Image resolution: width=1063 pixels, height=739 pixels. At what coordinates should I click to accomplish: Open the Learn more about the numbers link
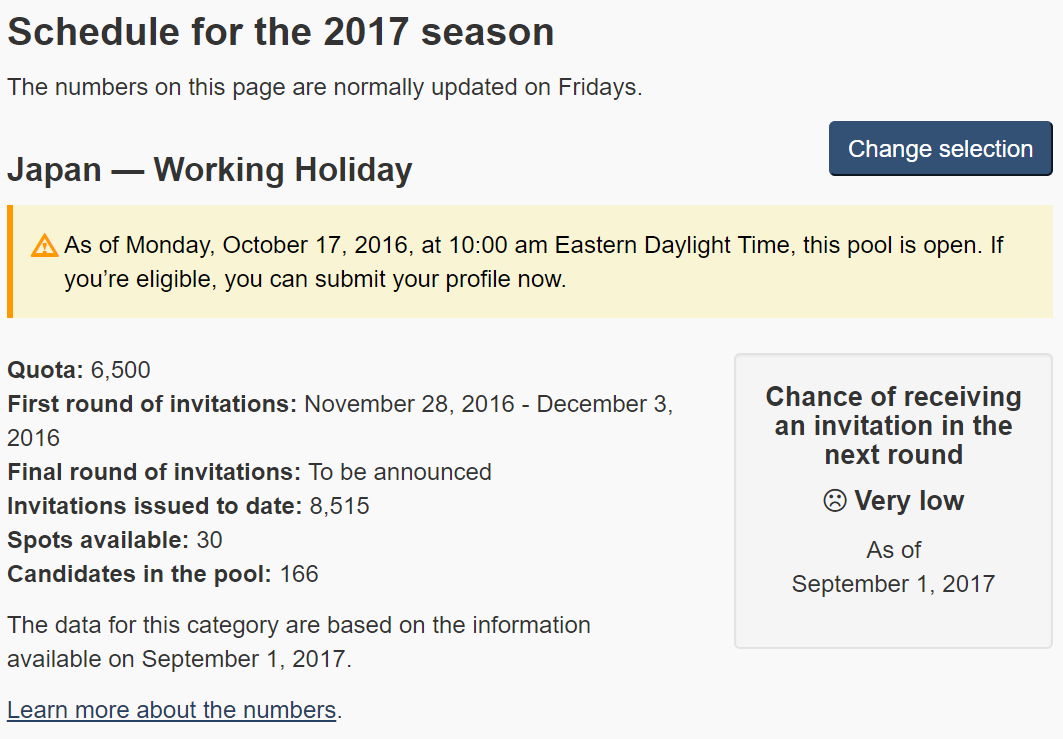(x=172, y=710)
